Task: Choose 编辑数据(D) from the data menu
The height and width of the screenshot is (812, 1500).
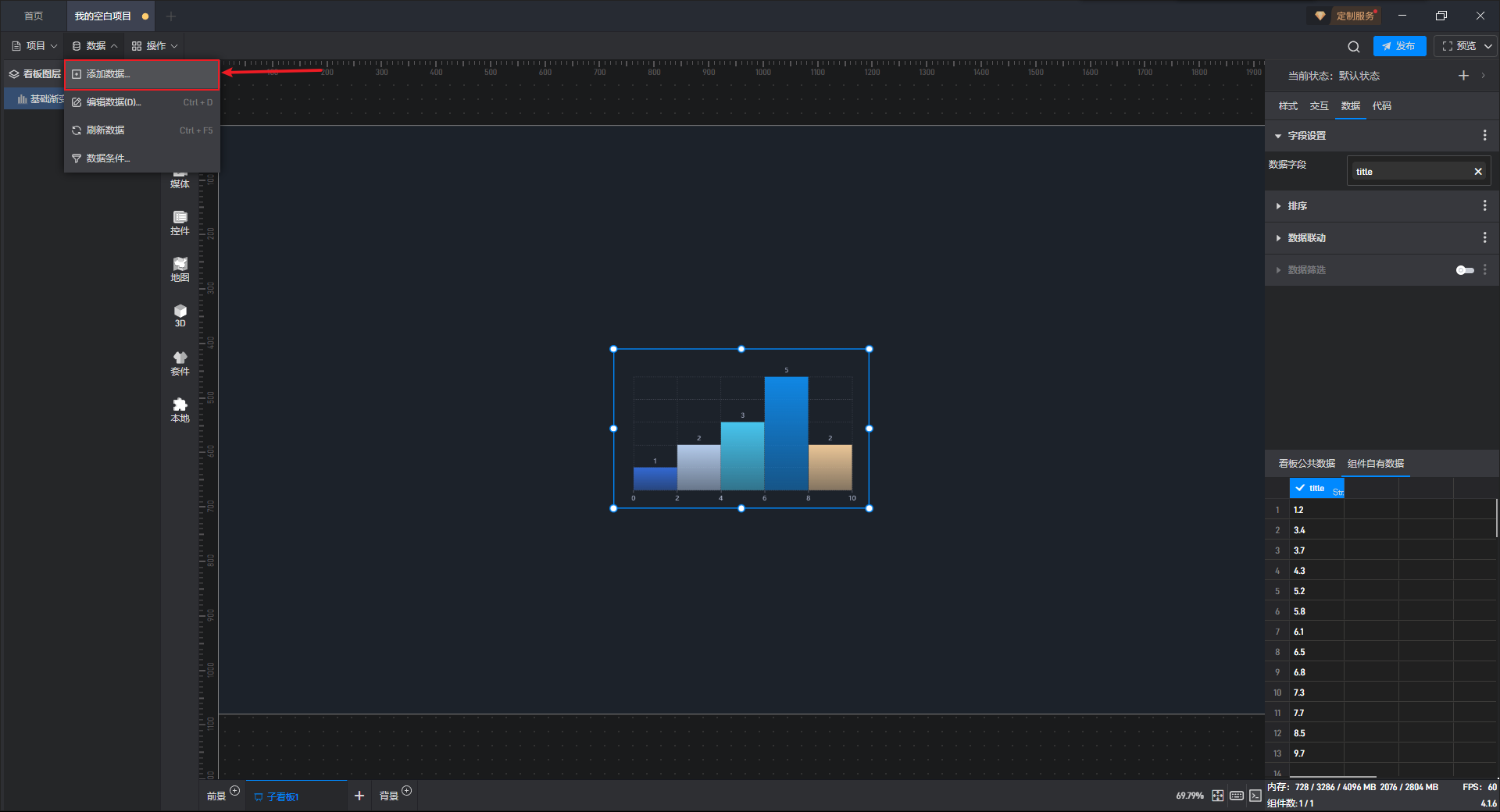Action: point(141,102)
